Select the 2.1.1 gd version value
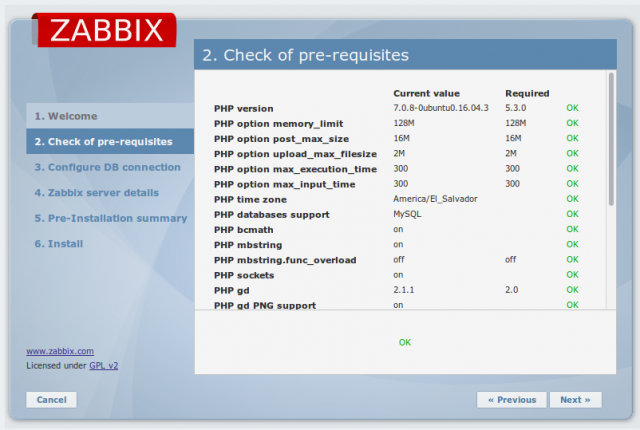 [x=403, y=290]
